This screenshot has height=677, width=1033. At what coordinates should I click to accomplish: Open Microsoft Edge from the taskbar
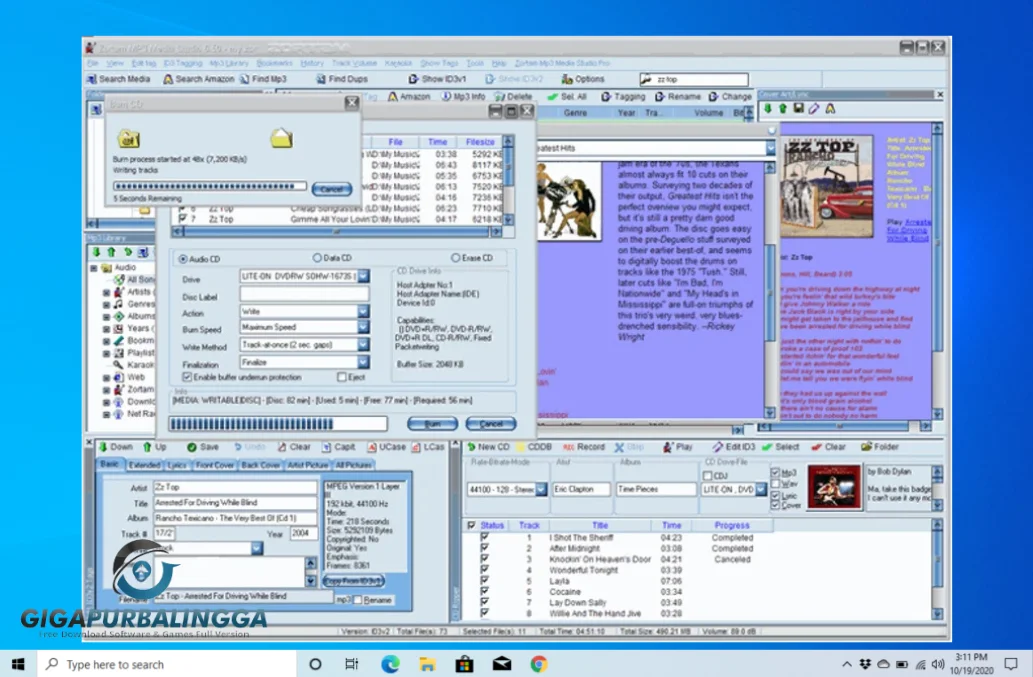390,664
